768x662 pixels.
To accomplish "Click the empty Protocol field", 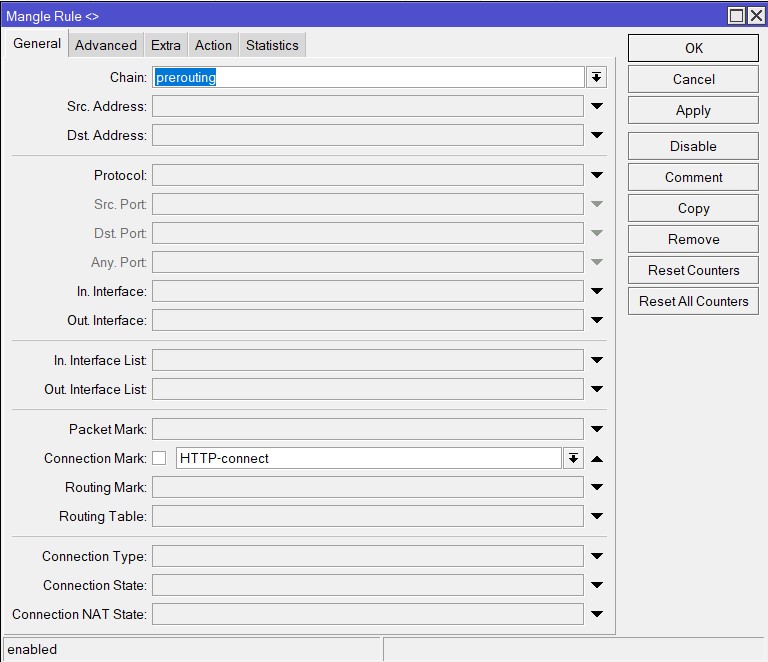I will pos(368,175).
